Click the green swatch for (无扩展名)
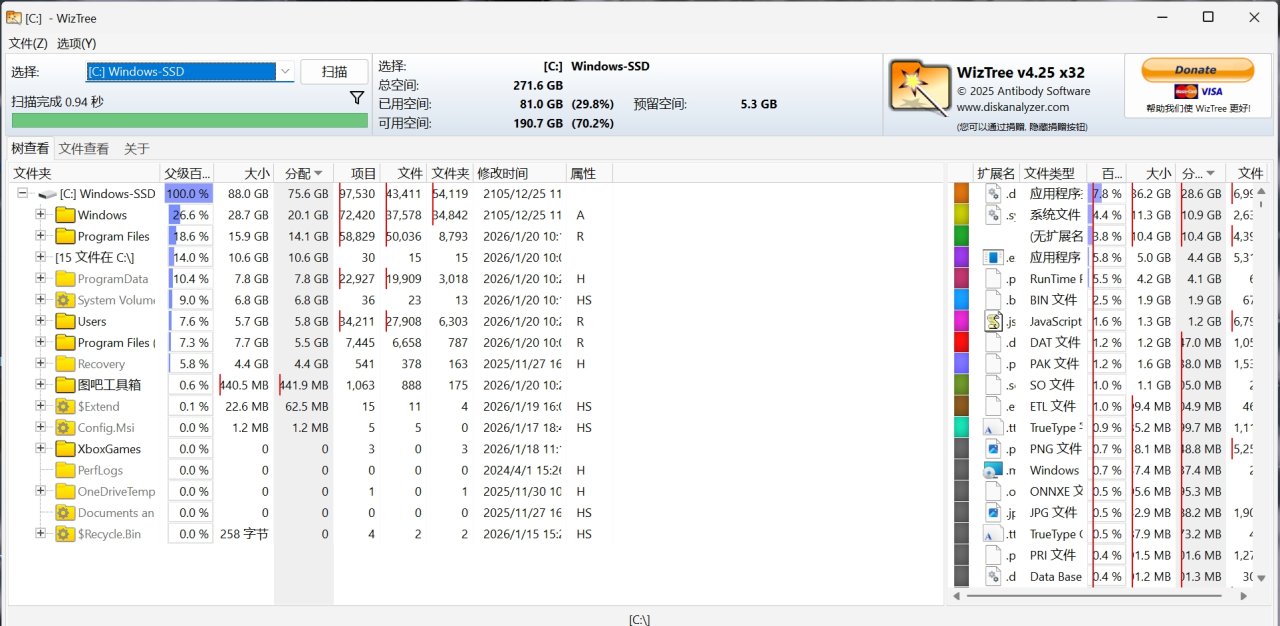Image resolution: width=1280 pixels, height=626 pixels. tap(962, 236)
